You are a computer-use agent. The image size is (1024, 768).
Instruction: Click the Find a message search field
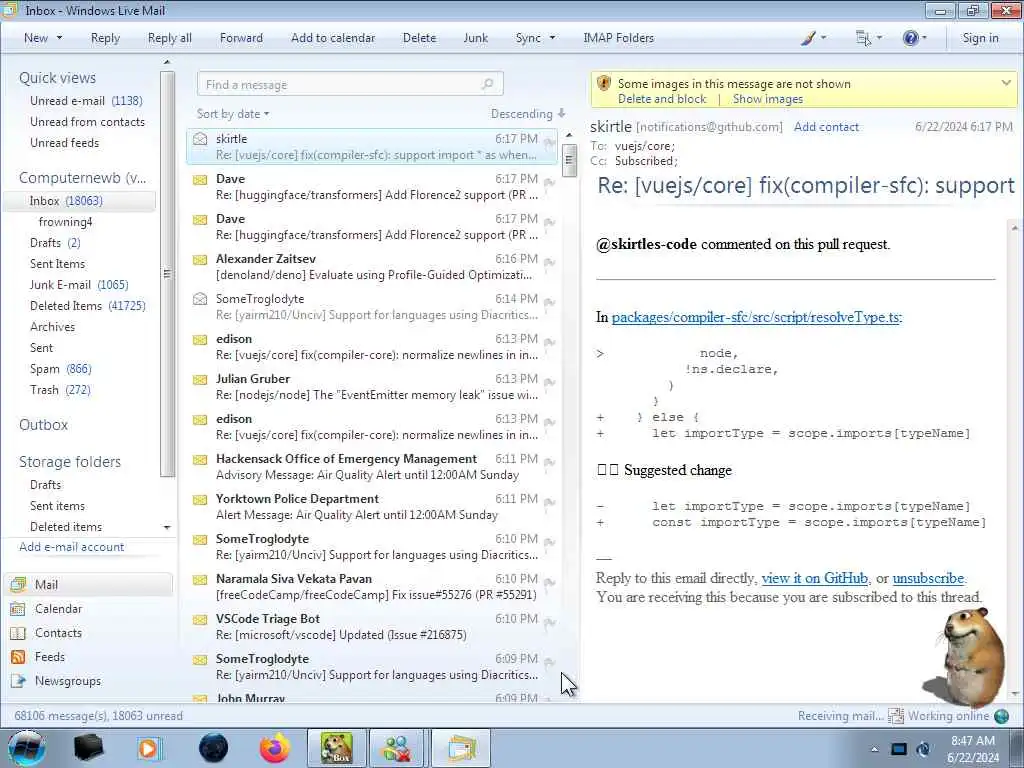click(x=350, y=84)
